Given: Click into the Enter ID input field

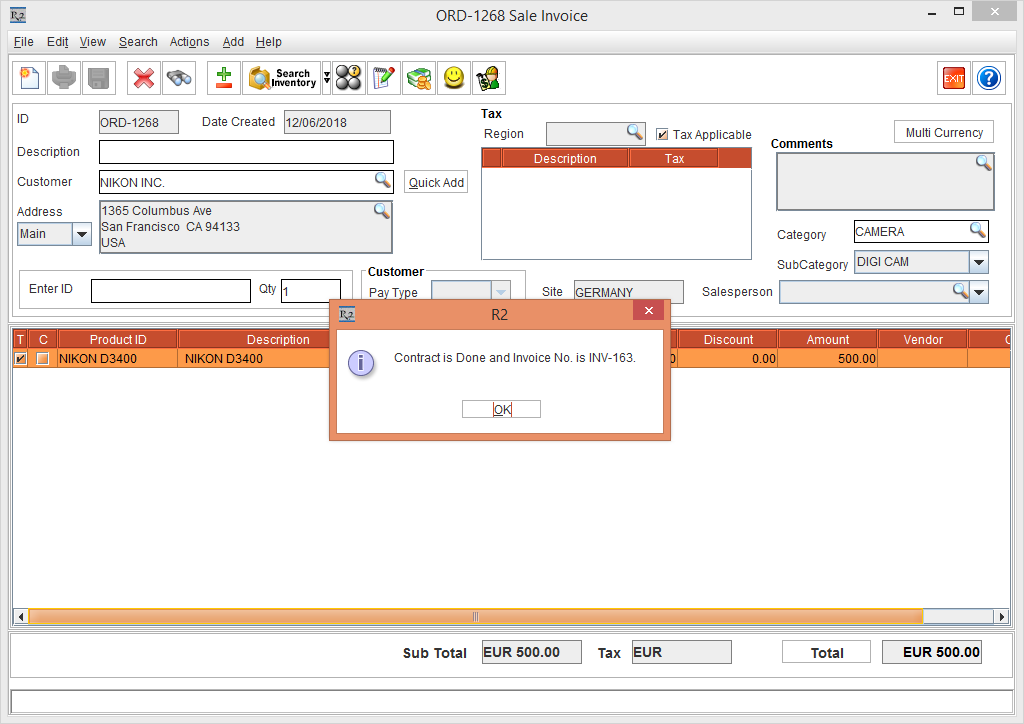Looking at the screenshot, I should 170,291.
